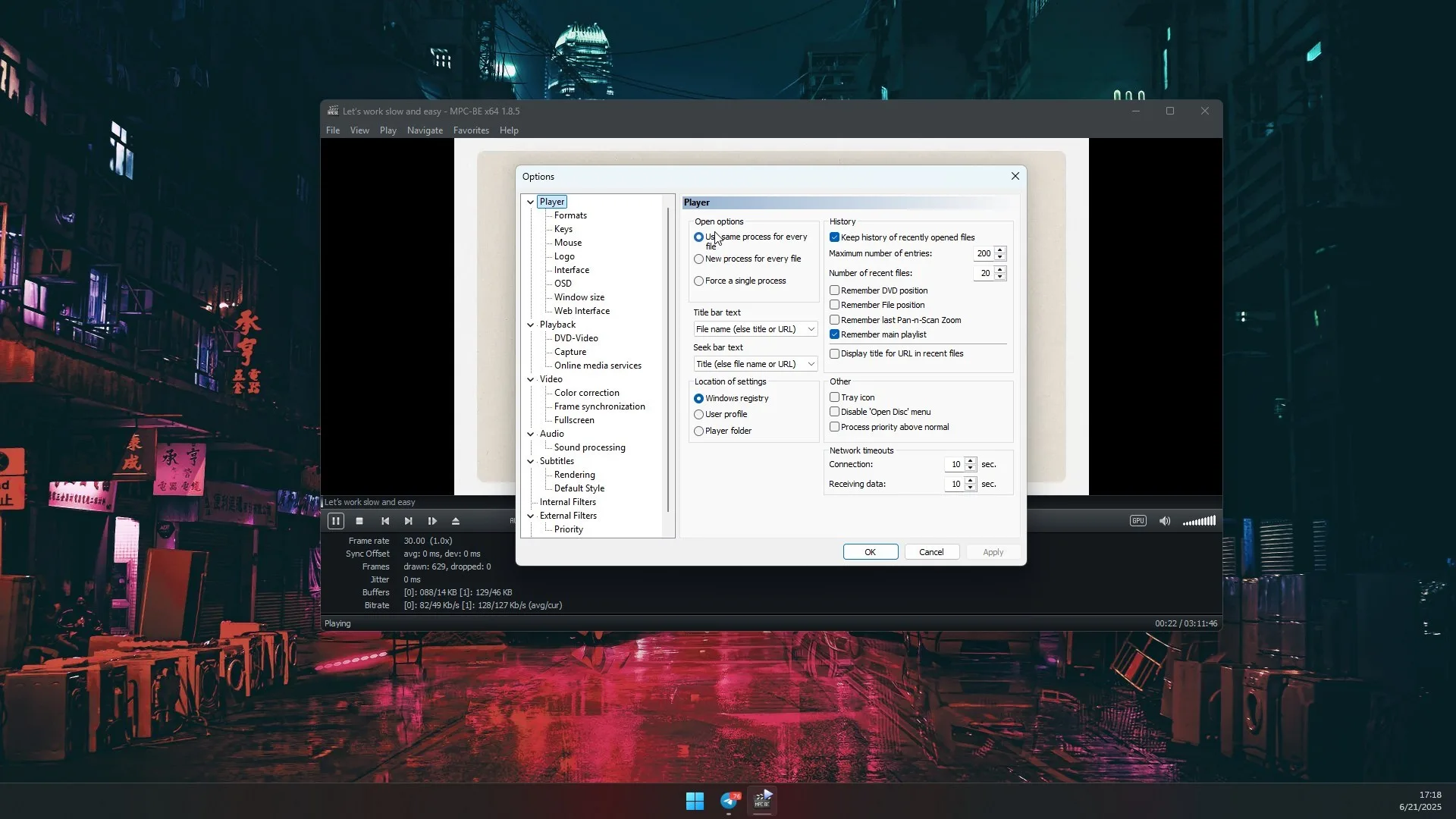
Task: Click the MPC-BE title bar app icon
Action: tap(332, 111)
